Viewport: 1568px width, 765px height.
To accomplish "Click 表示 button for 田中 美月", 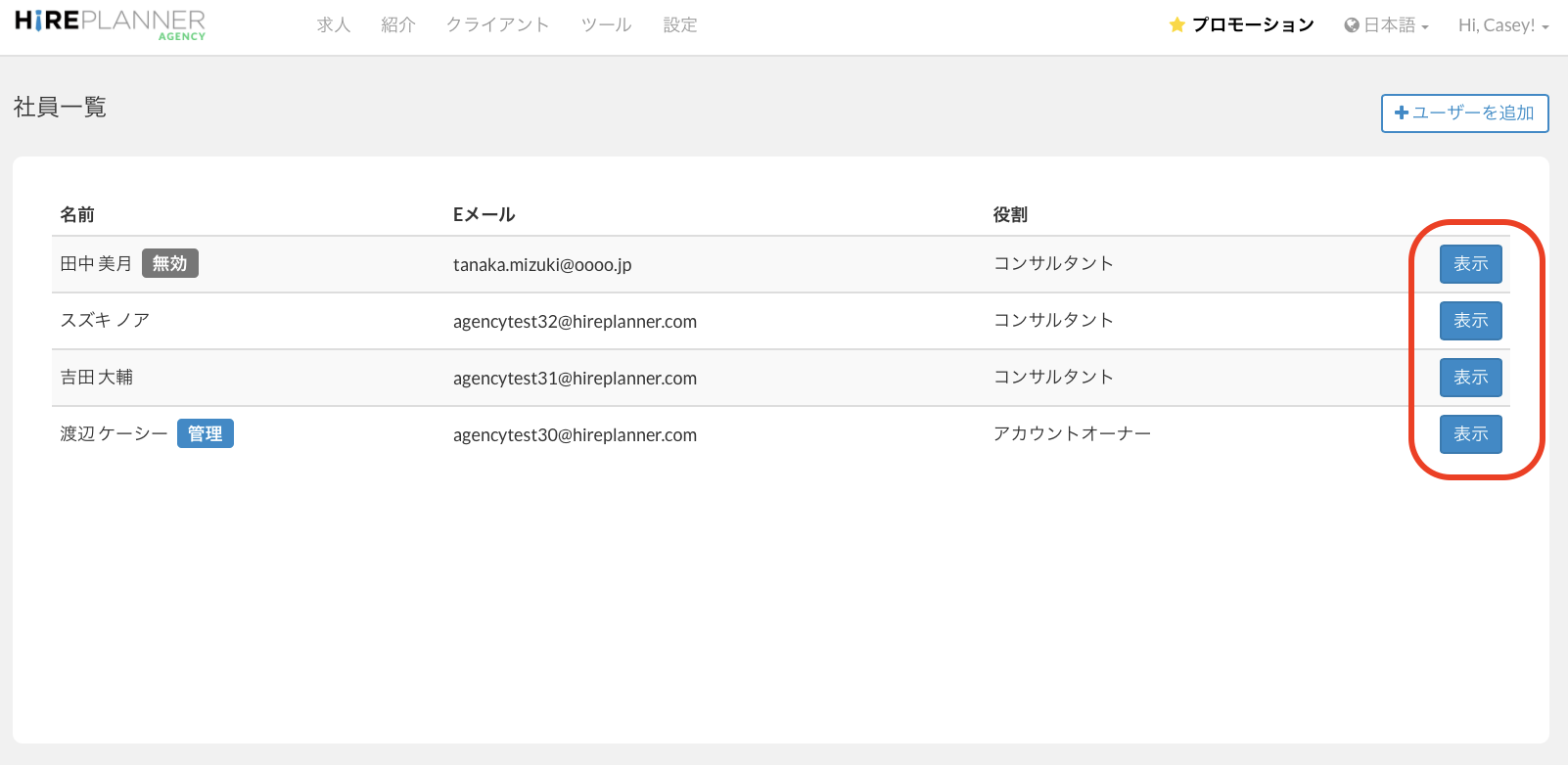I will click(1470, 264).
